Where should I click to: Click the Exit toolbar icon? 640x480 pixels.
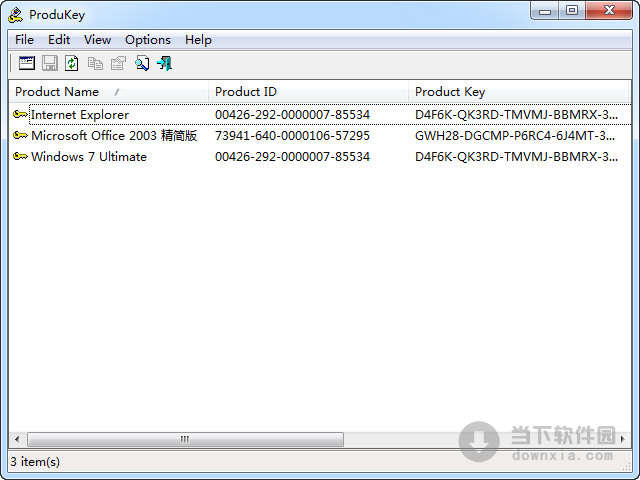pos(165,63)
